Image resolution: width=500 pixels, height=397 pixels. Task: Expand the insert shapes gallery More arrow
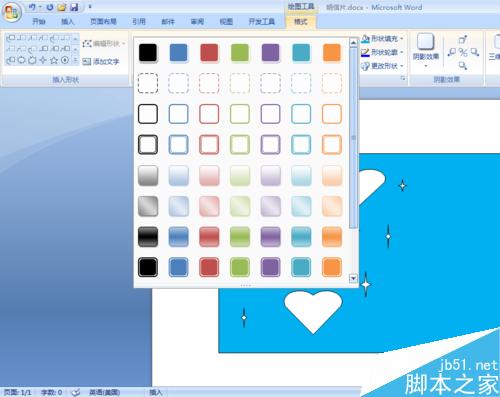click(x=76, y=60)
